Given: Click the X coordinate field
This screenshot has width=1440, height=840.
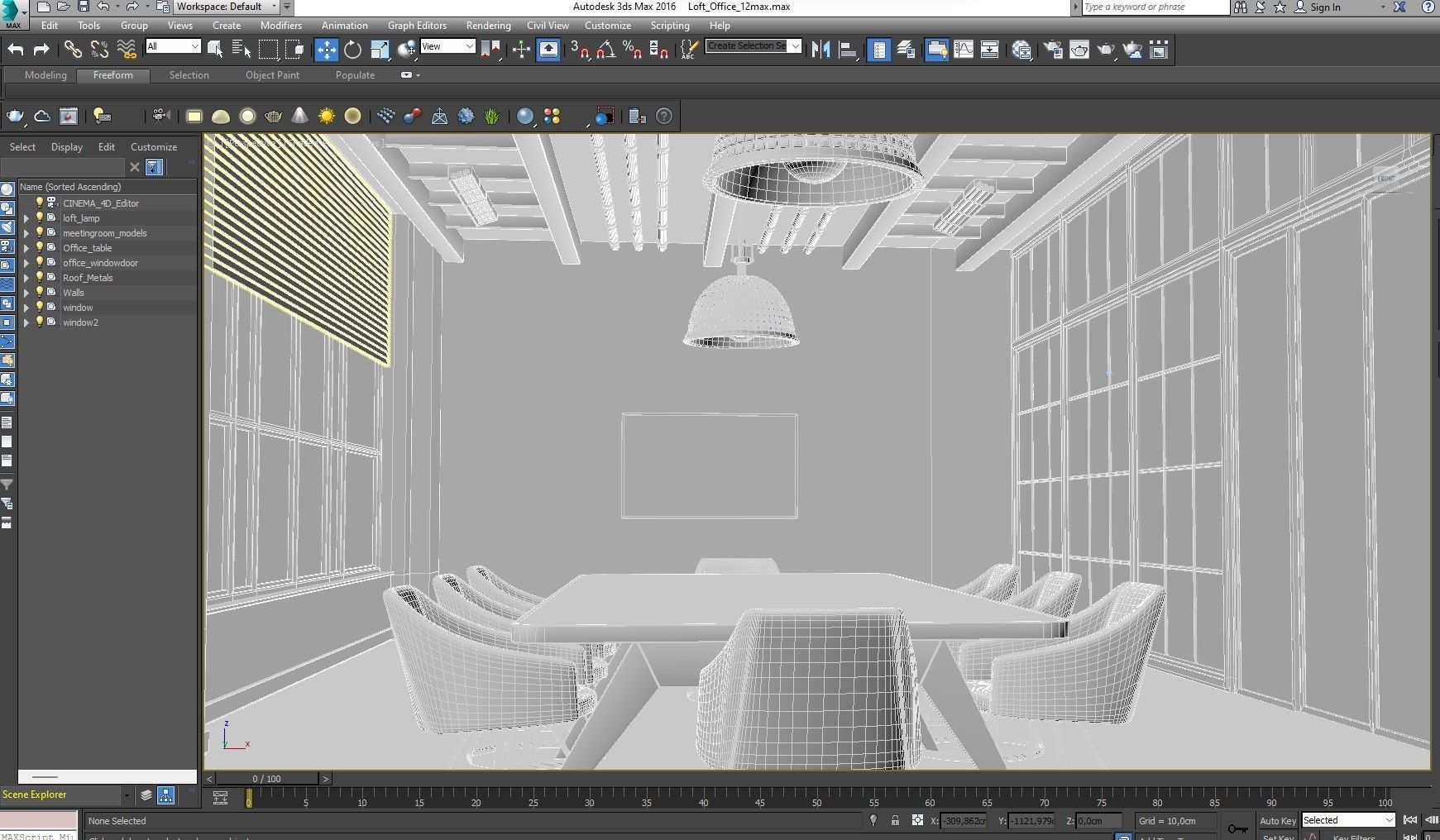Looking at the screenshot, I should point(964,821).
